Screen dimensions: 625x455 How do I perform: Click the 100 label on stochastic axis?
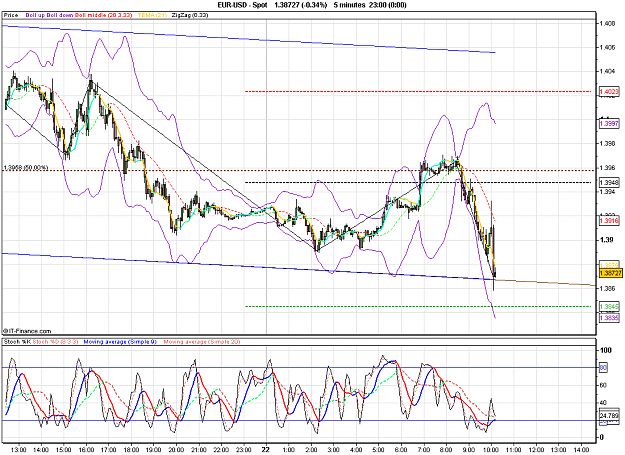(606, 350)
